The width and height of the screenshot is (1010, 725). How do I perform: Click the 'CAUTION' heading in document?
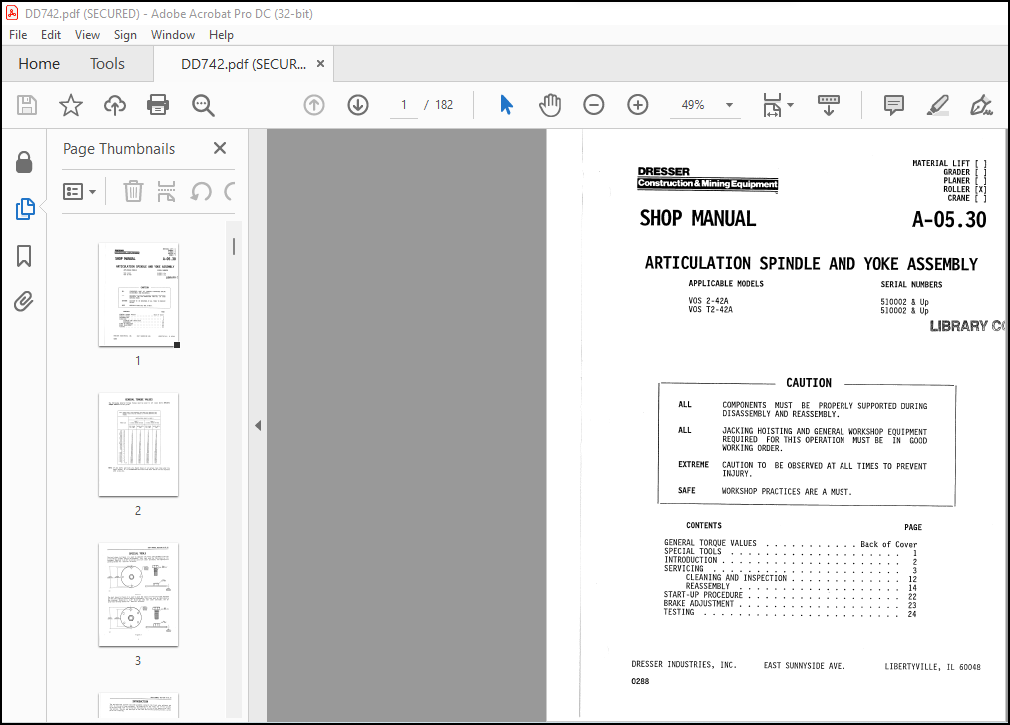pyautogui.click(x=808, y=382)
